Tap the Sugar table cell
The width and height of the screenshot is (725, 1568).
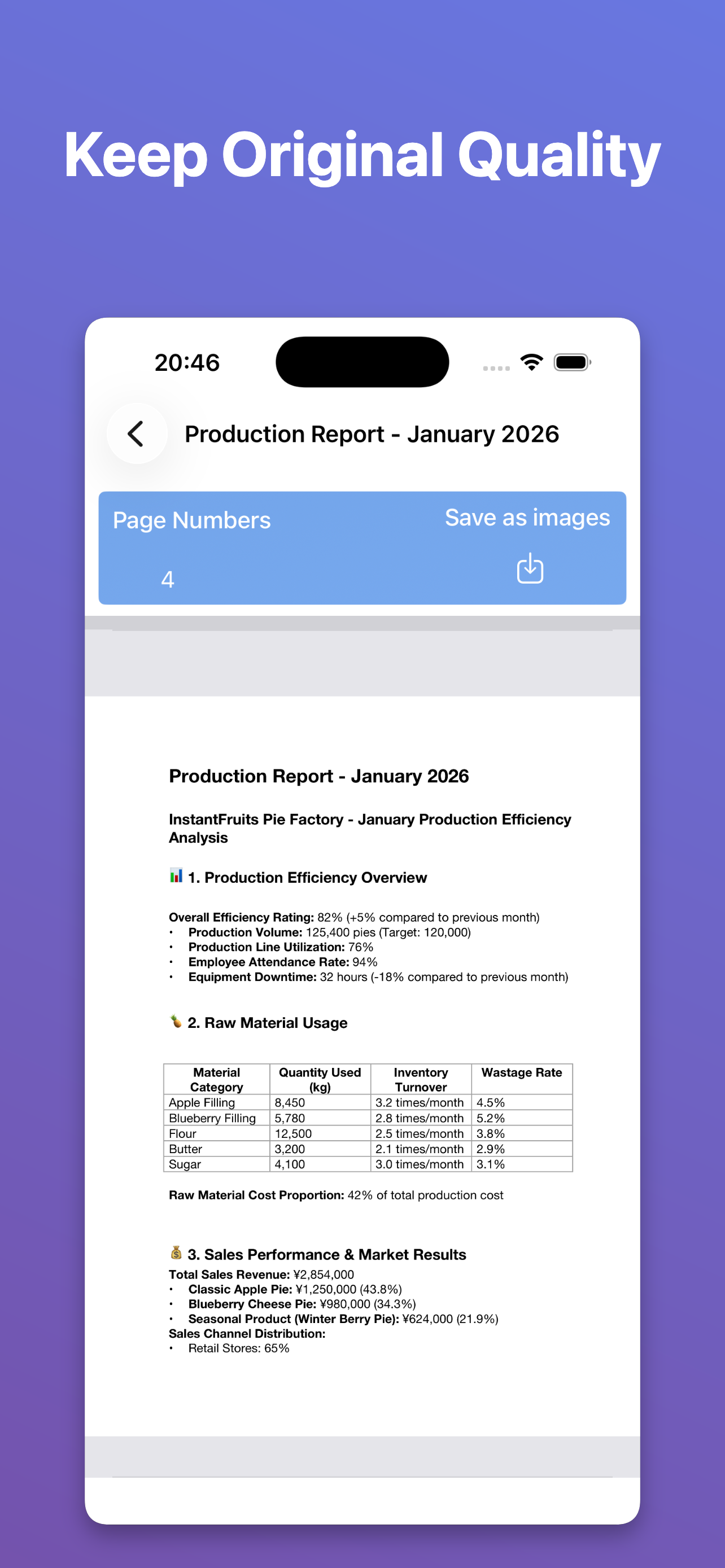coord(217,1164)
